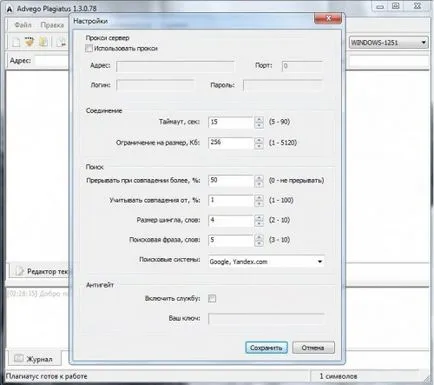Click the proxy Адрес field in the dialog
Image resolution: width=434 pixels, height=385 pixels.
coord(175,66)
